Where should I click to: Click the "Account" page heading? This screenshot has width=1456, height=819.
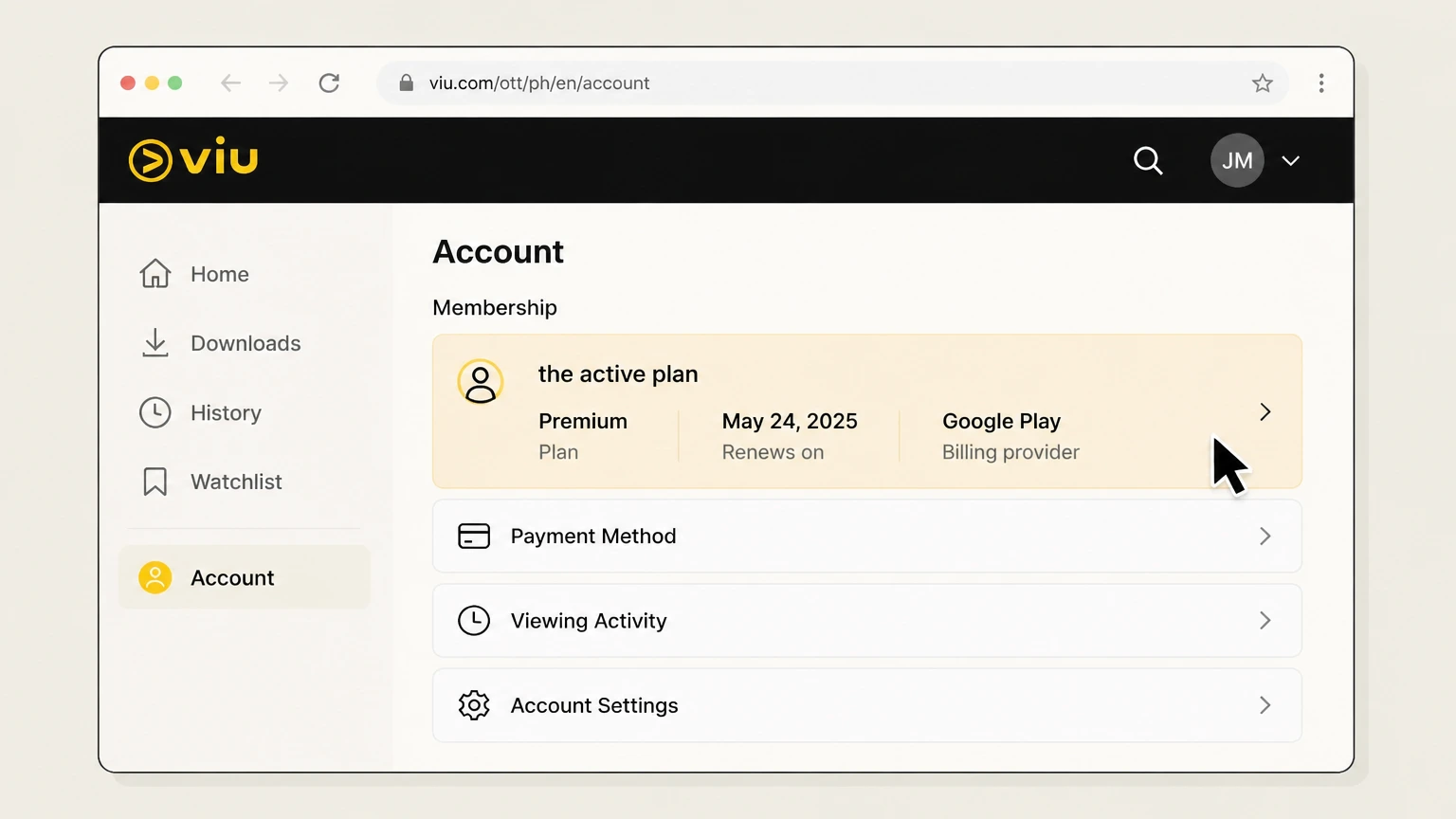[499, 252]
